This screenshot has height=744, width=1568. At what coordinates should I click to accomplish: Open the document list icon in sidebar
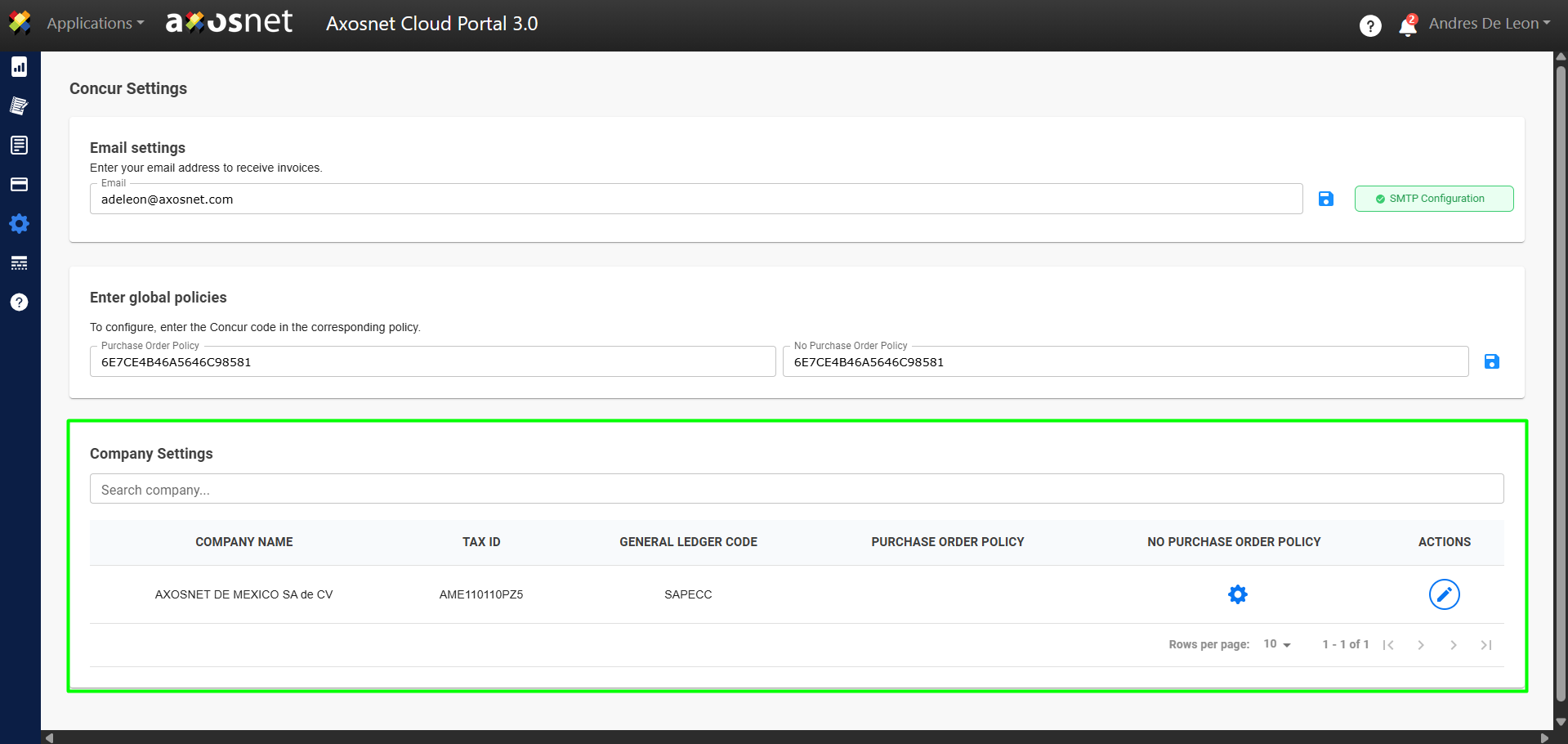(x=20, y=146)
